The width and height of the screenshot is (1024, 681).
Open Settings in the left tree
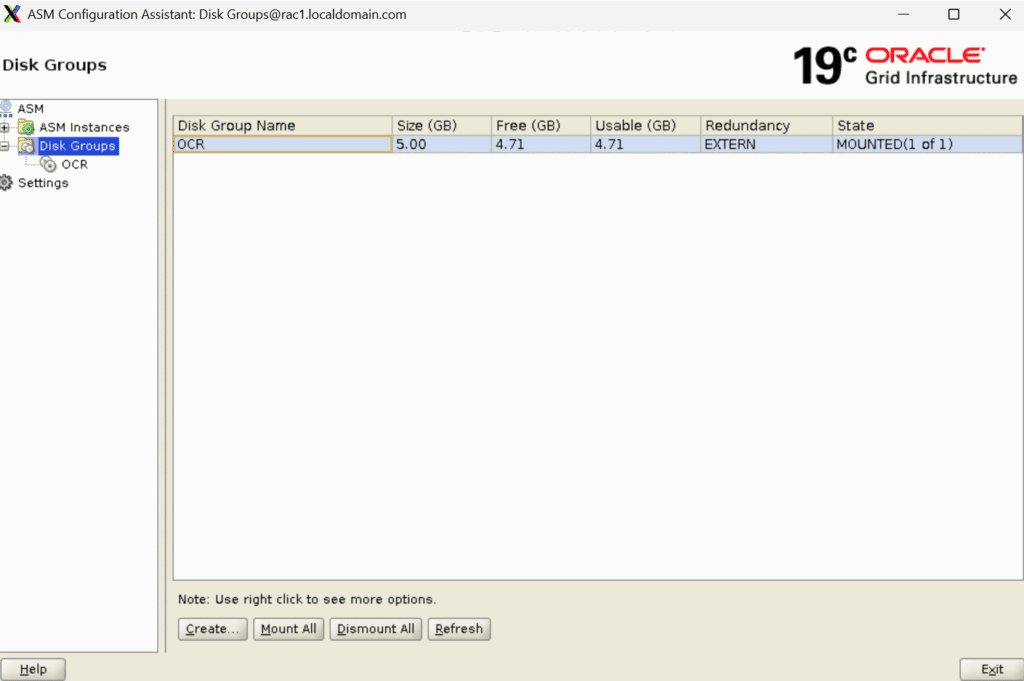[43, 183]
